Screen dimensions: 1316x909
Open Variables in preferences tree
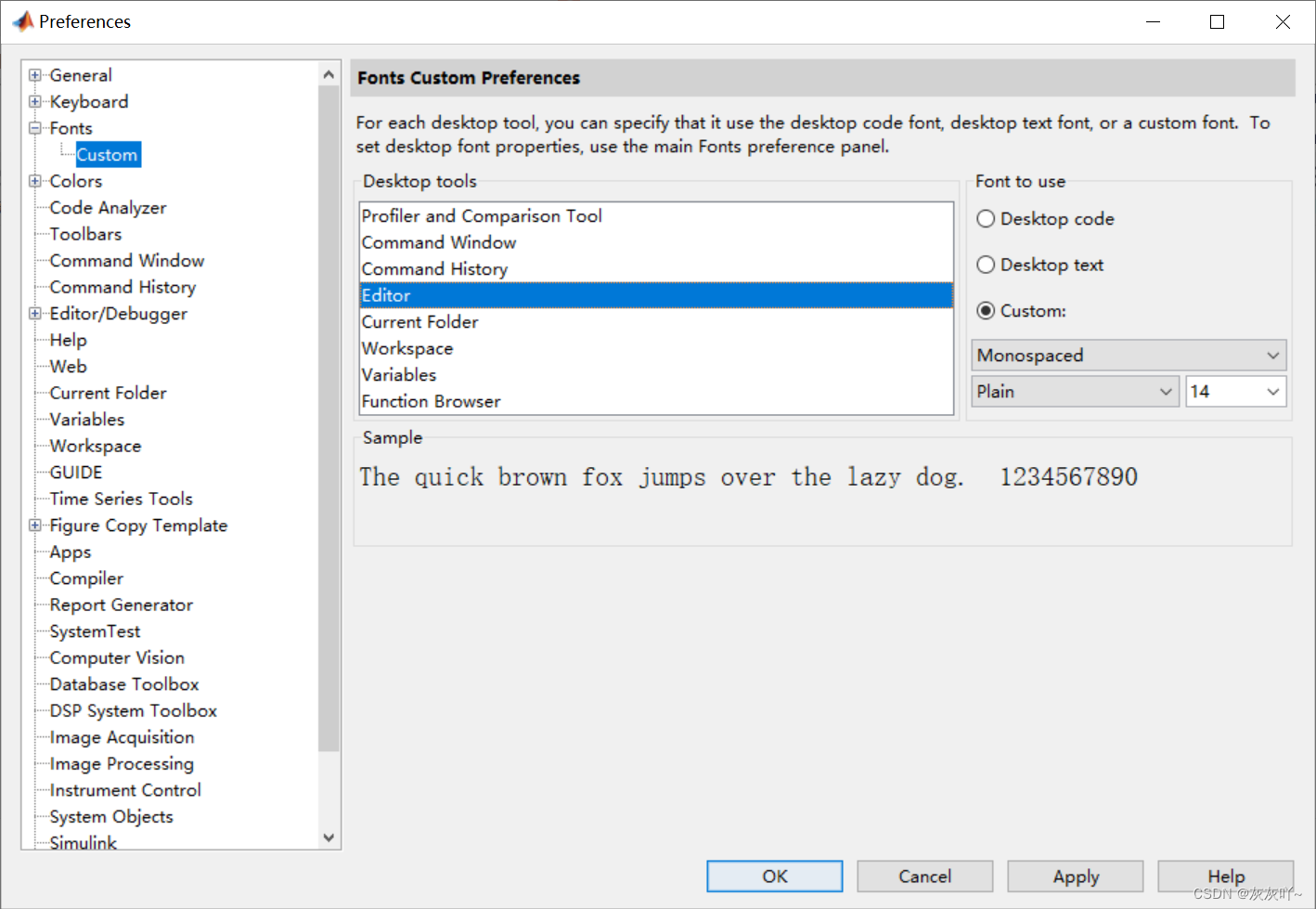point(87,420)
